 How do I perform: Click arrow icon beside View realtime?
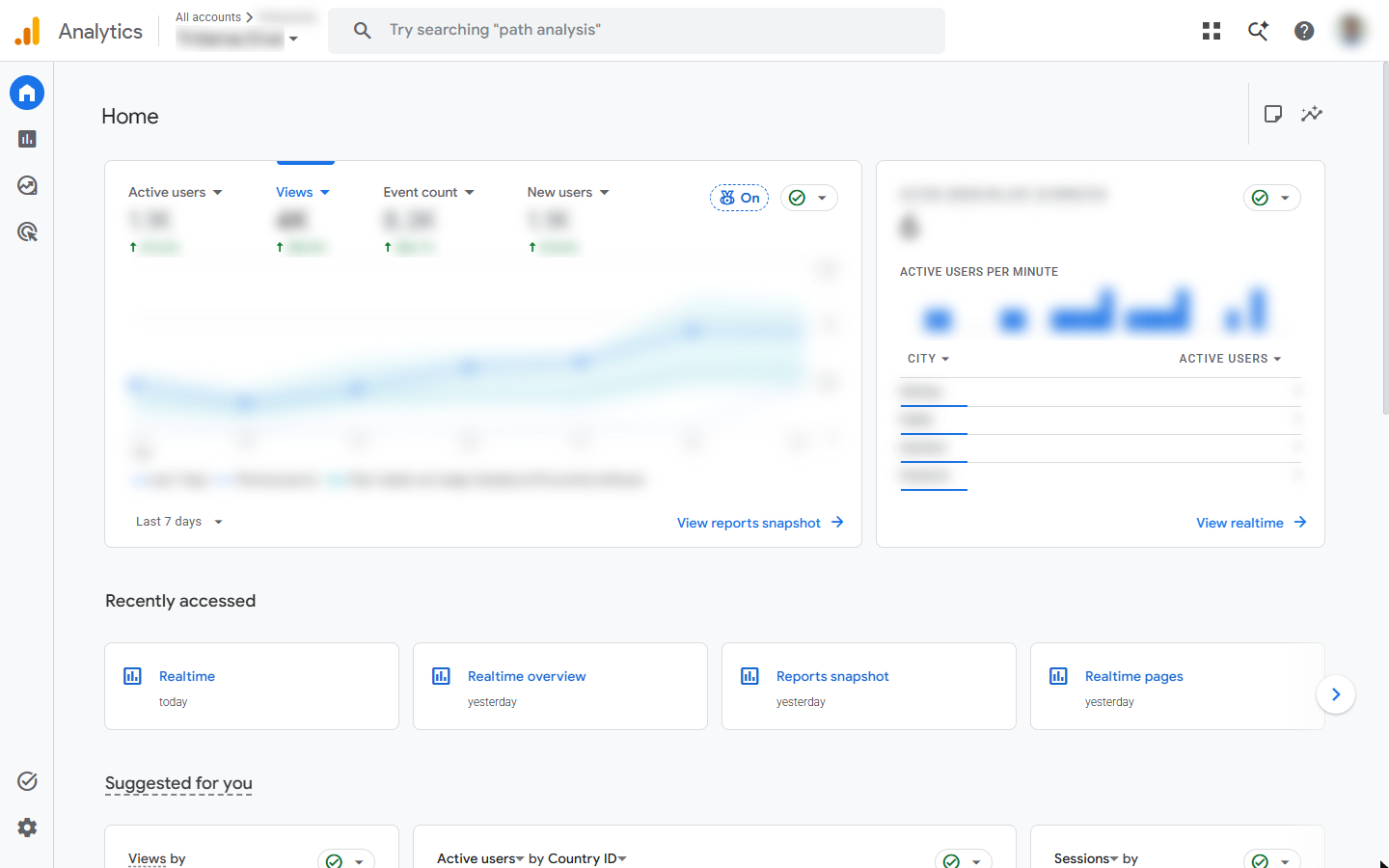click(1300, 522)
